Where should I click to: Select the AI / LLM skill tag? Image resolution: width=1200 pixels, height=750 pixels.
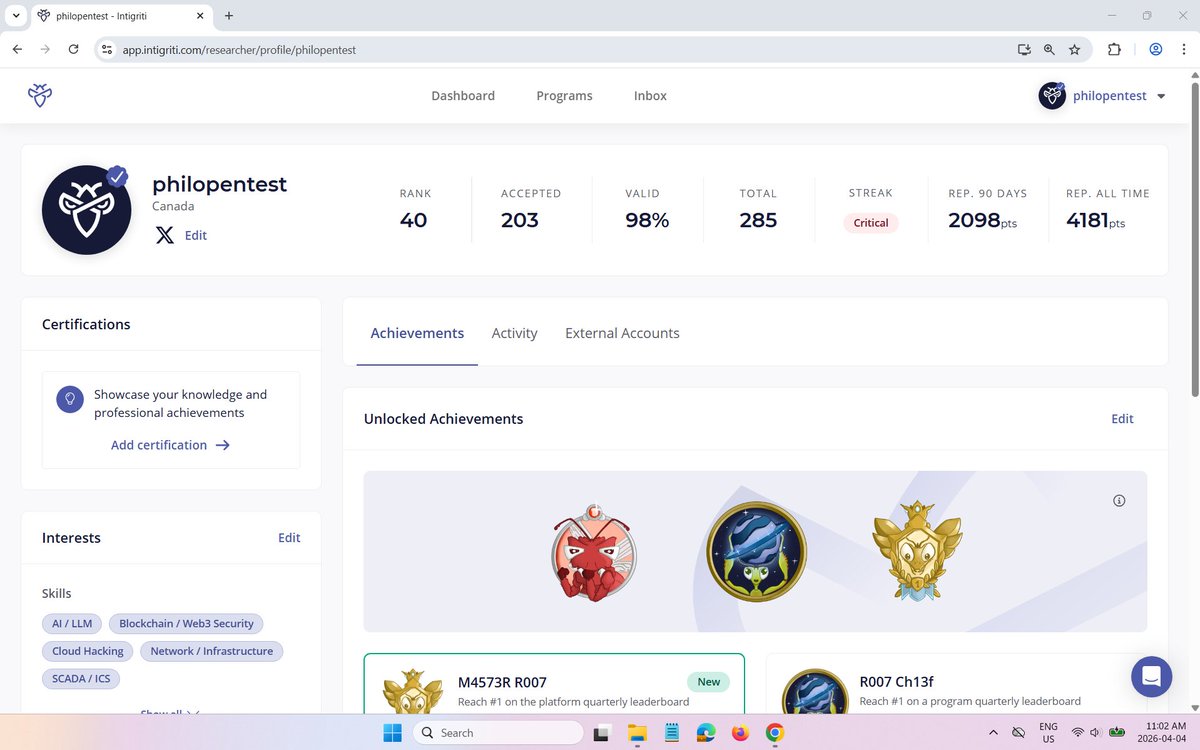(x=72, y=623)
